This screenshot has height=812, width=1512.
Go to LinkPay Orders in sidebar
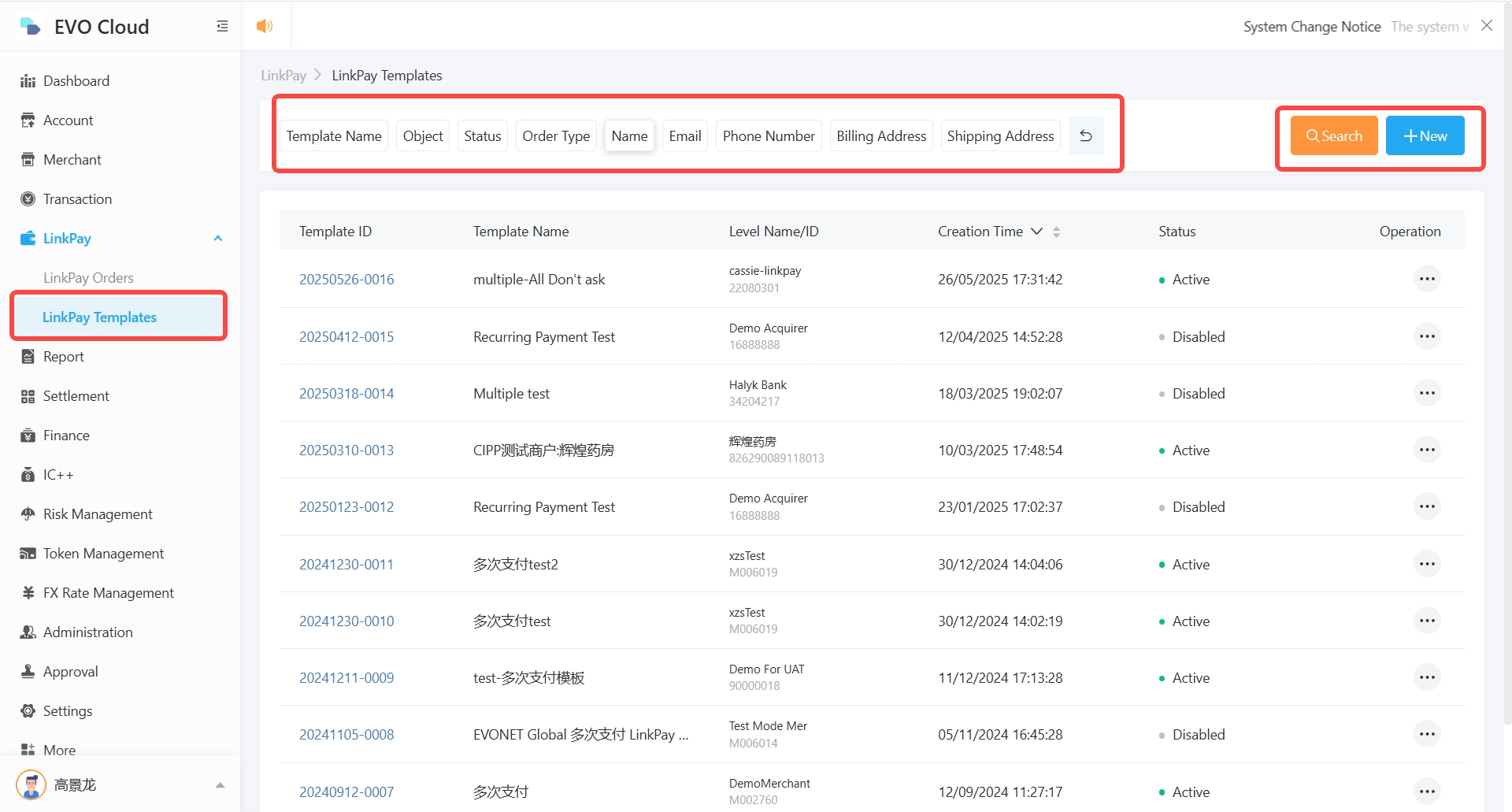pos(88,278)
